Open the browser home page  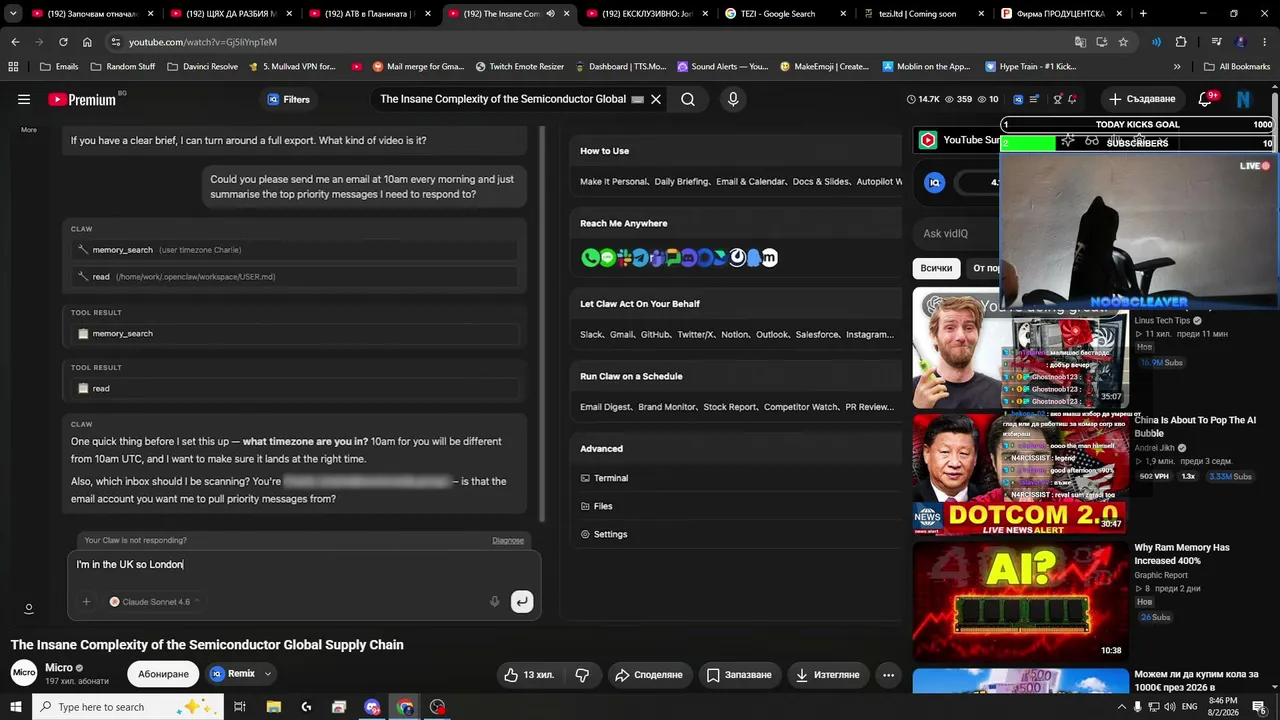[x=87, y=42]
